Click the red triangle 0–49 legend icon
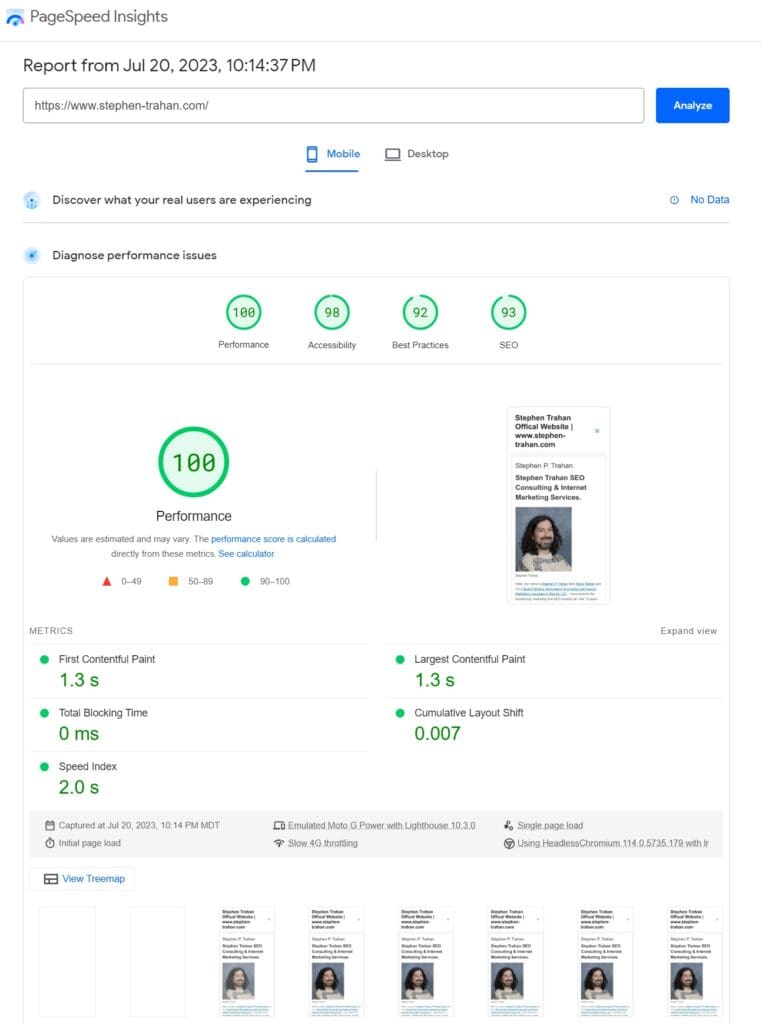The width and height of the screenshot is (762, 1024). click(107, 581)
